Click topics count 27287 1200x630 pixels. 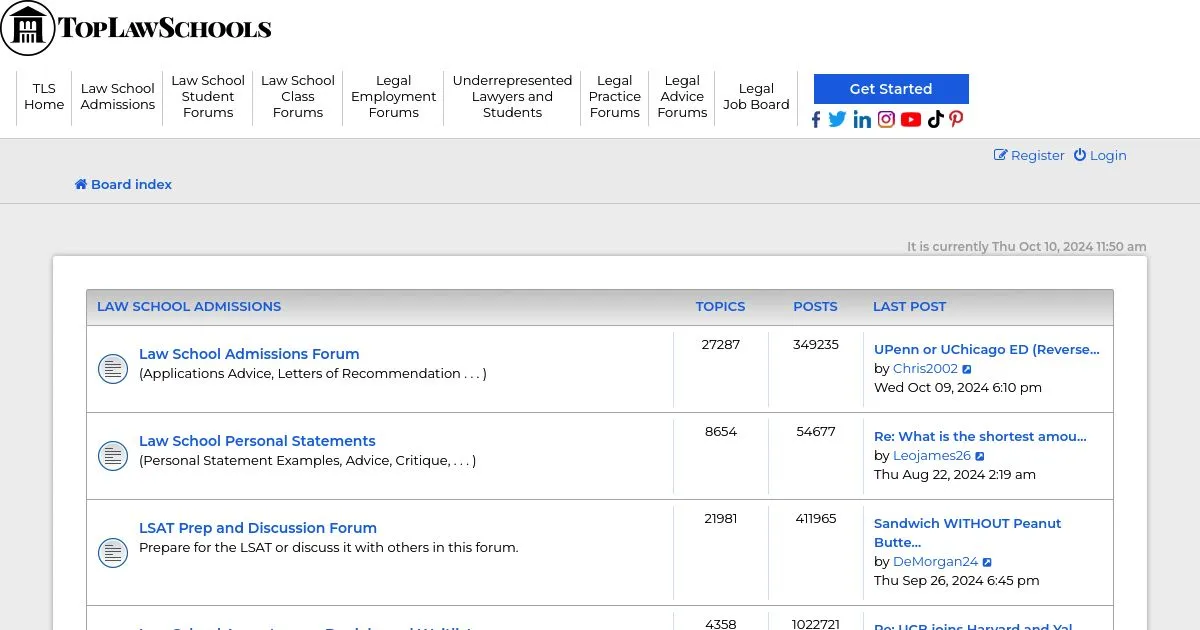coord(721,345)
